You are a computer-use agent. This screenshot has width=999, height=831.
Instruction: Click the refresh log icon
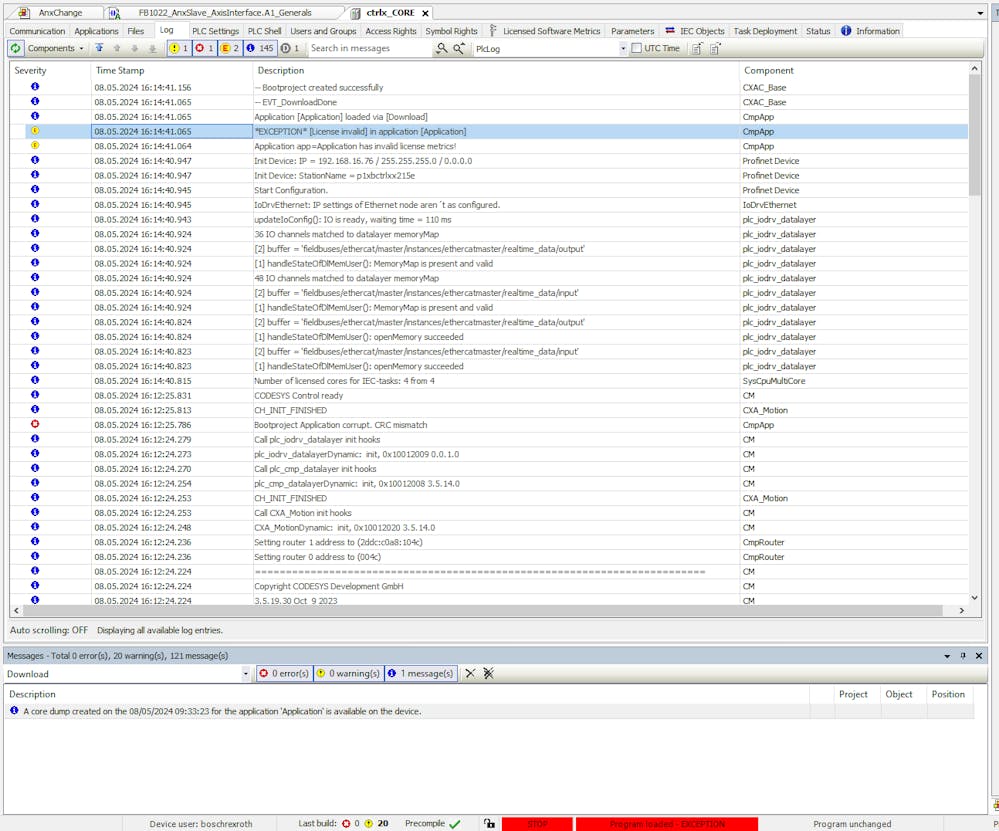pyautogui.click(x=16, y=48)
